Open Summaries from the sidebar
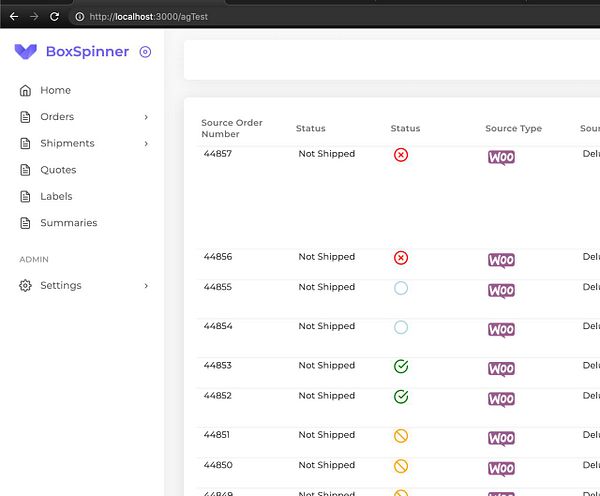 tap(68, 223)
